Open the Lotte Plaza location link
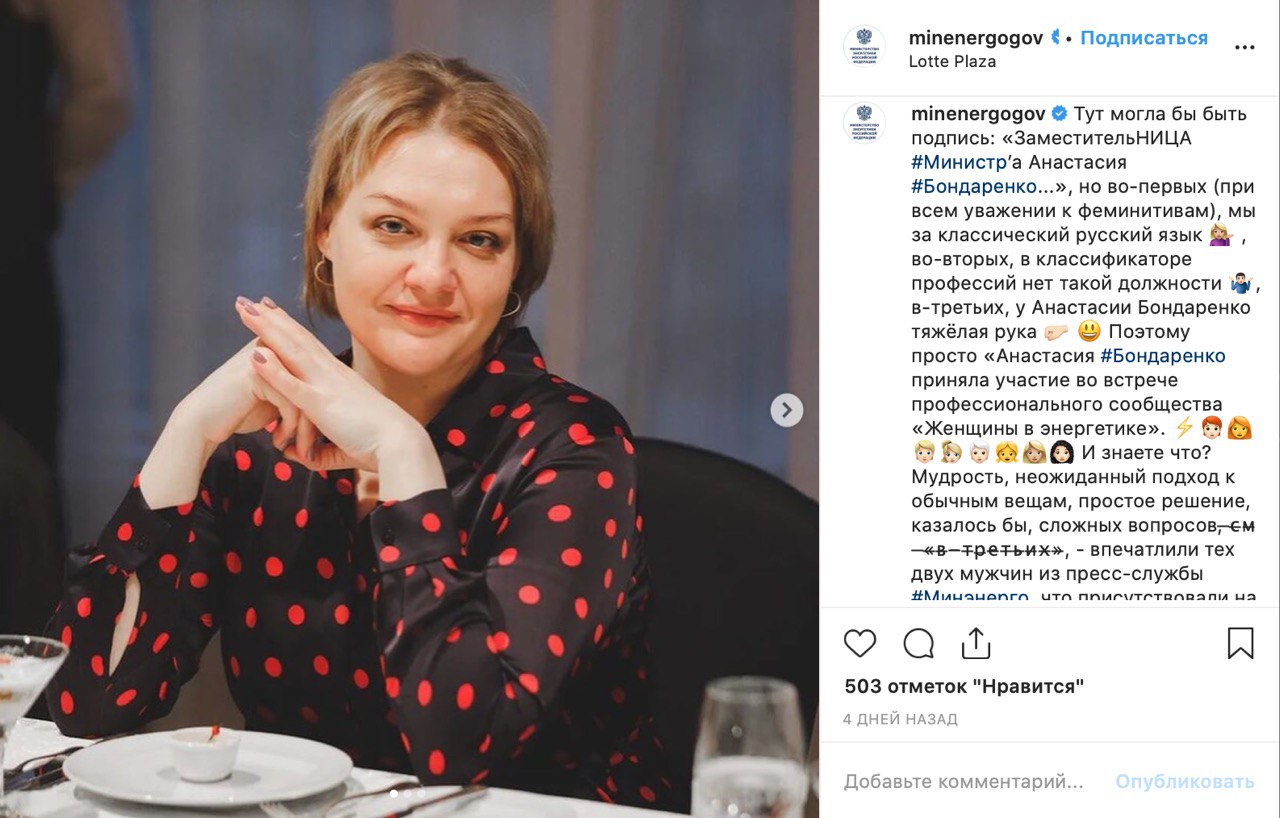Viewport: 1280px width, 818px height. (952, 61)
